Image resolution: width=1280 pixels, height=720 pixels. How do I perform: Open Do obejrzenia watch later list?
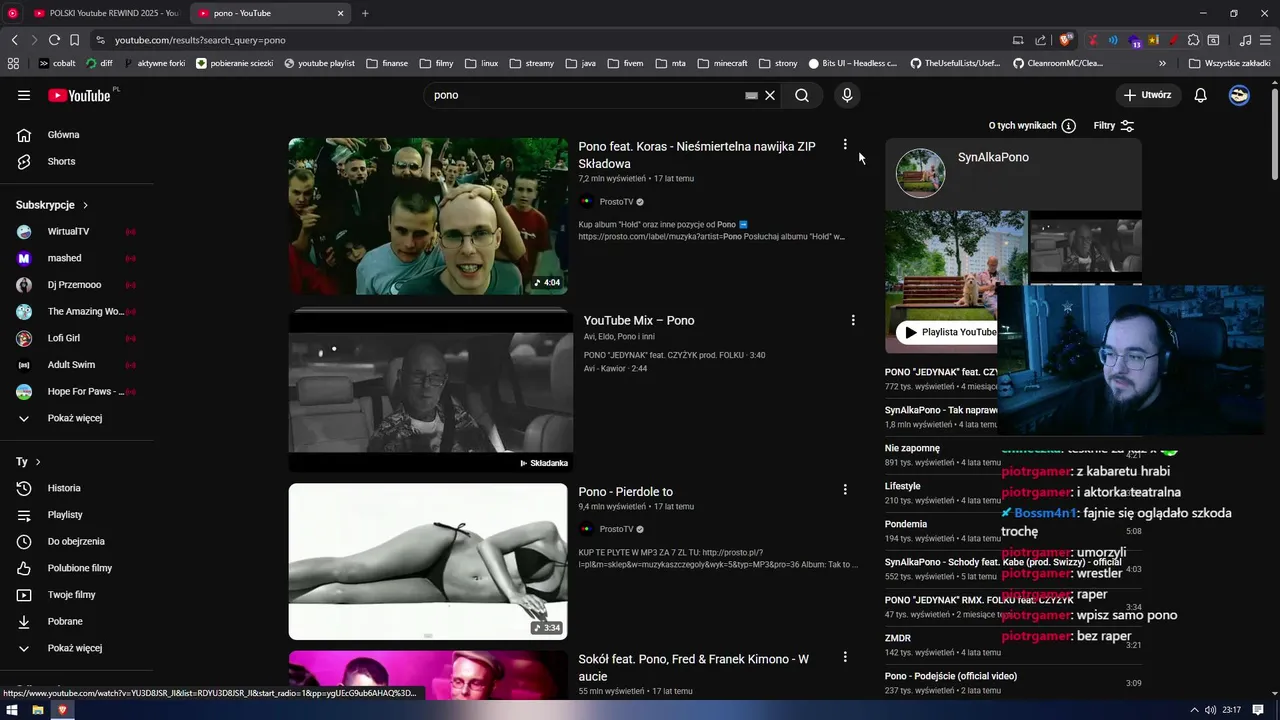[x=75, y=541]
